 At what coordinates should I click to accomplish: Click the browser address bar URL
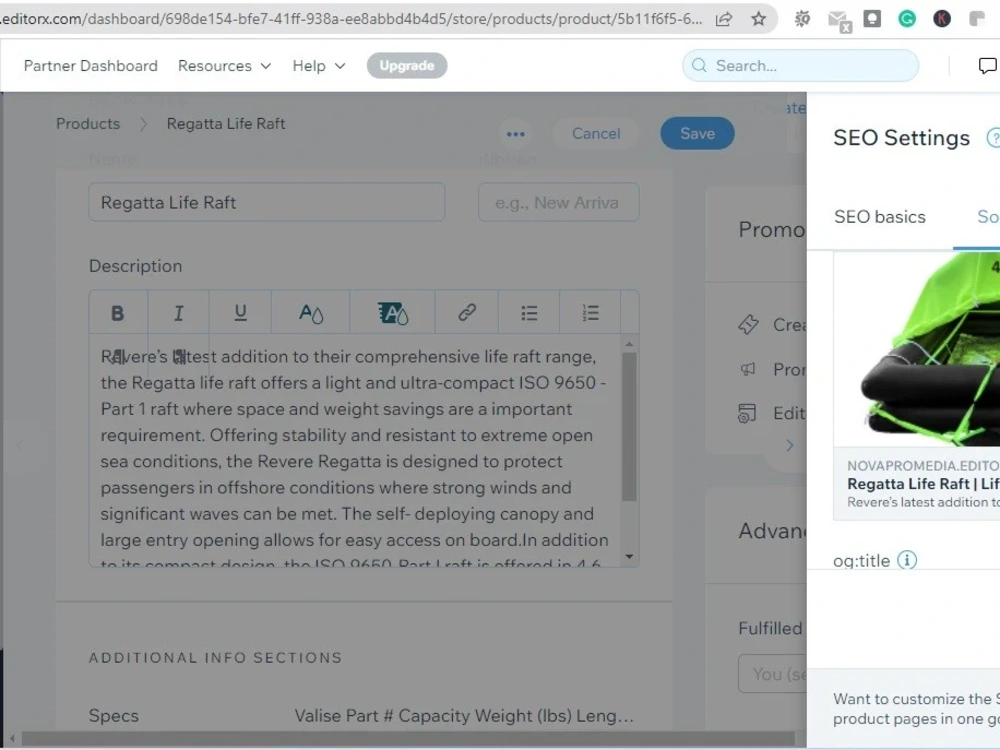pyautogui.click(x=352, y=19)
